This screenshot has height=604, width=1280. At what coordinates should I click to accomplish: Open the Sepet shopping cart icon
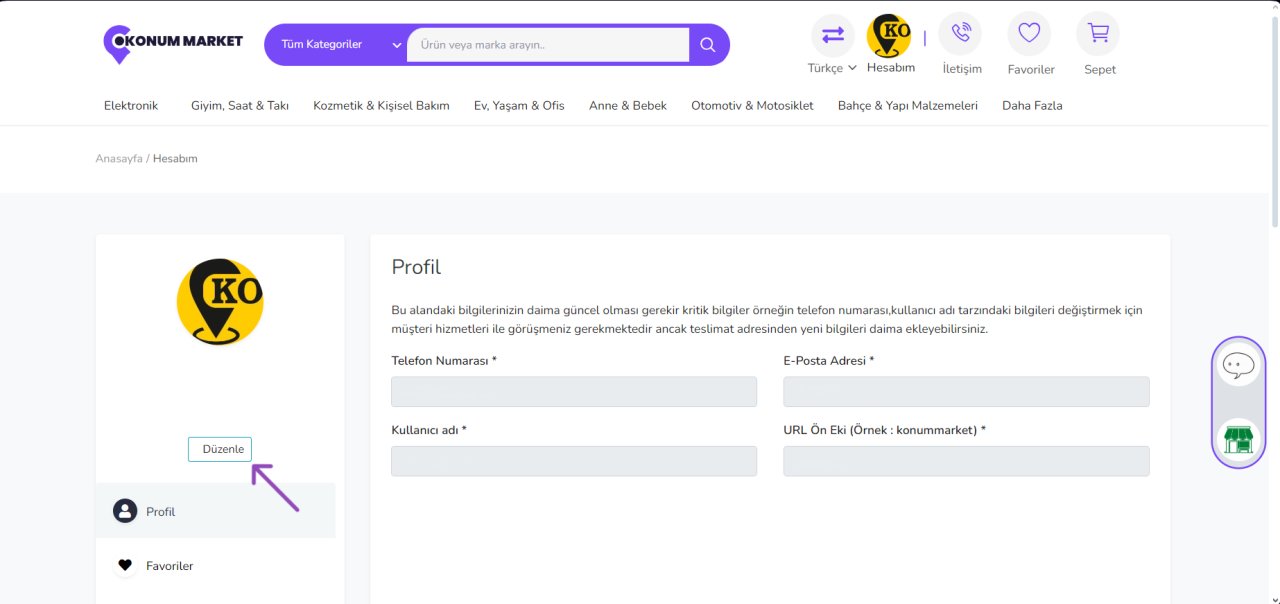click(x=1099, y=34)
